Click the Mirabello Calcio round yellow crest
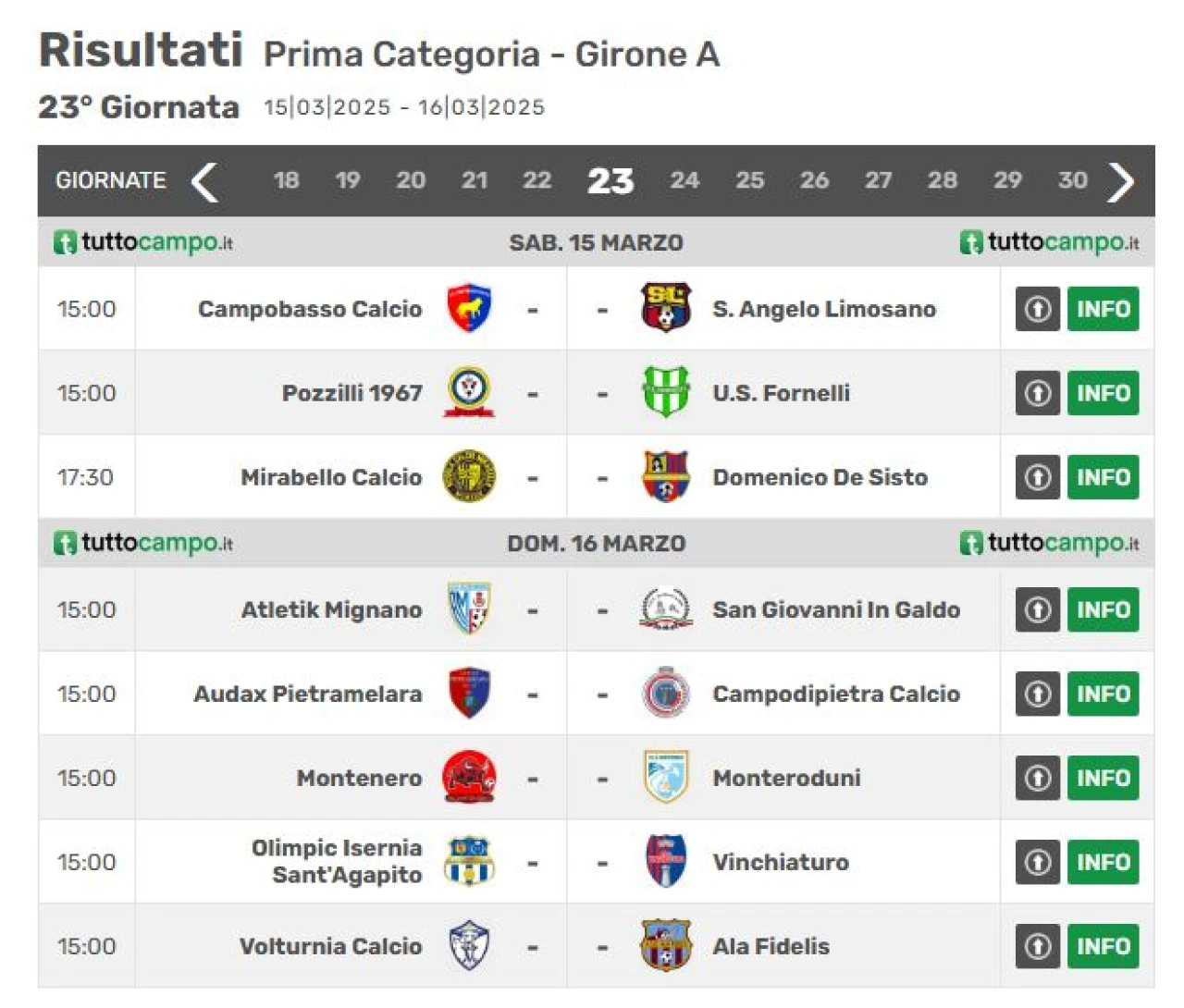Screen dimensions: 1184x1008 (x=469, y=477)
